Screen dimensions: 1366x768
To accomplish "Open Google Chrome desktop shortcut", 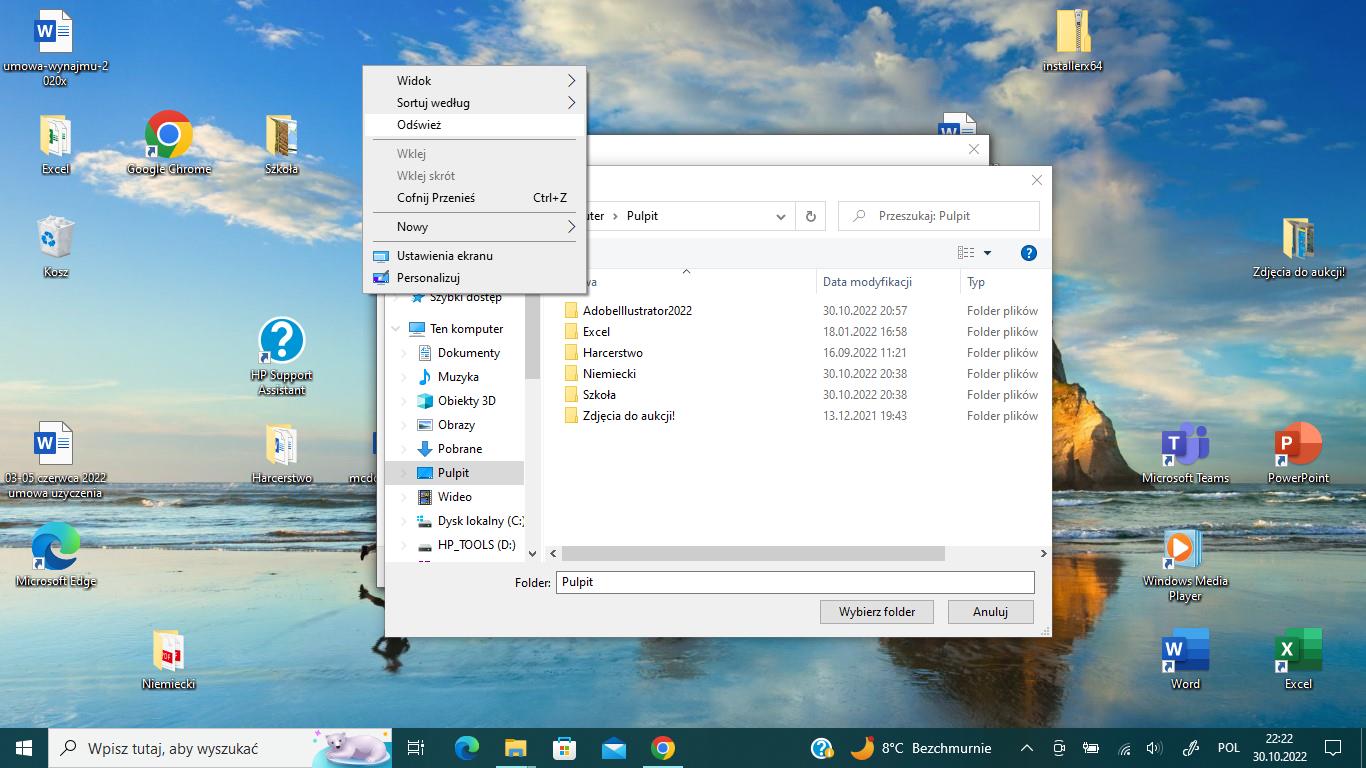I will 168,136.
